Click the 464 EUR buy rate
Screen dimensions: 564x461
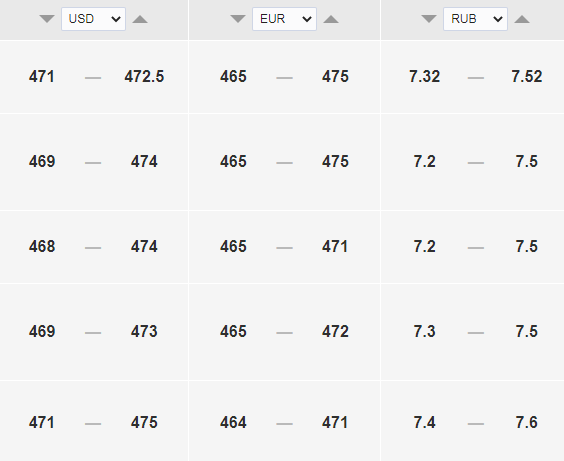click(x=233, y=423)
